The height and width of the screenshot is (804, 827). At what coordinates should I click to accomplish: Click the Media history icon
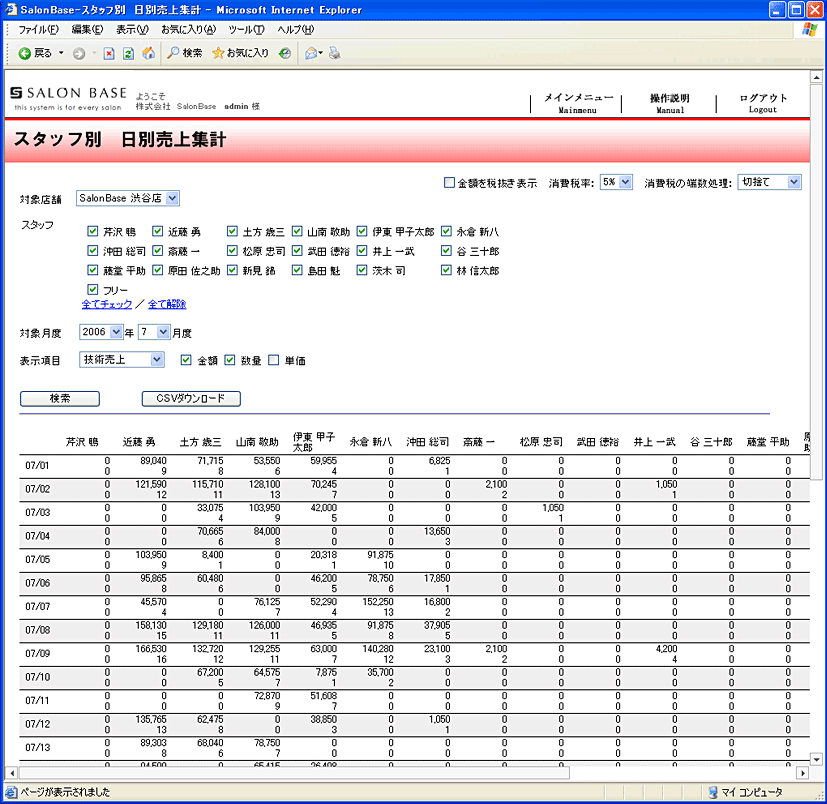(x=285, y=53)
